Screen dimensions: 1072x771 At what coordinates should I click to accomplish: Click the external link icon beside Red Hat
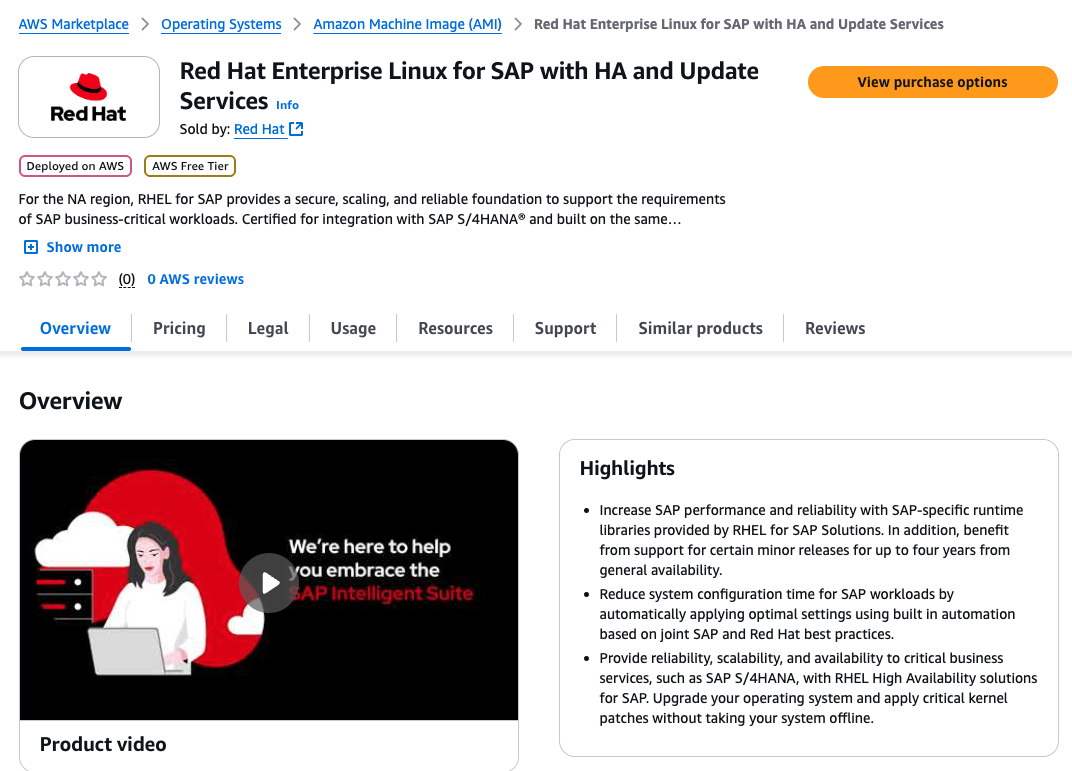(296, 128)
